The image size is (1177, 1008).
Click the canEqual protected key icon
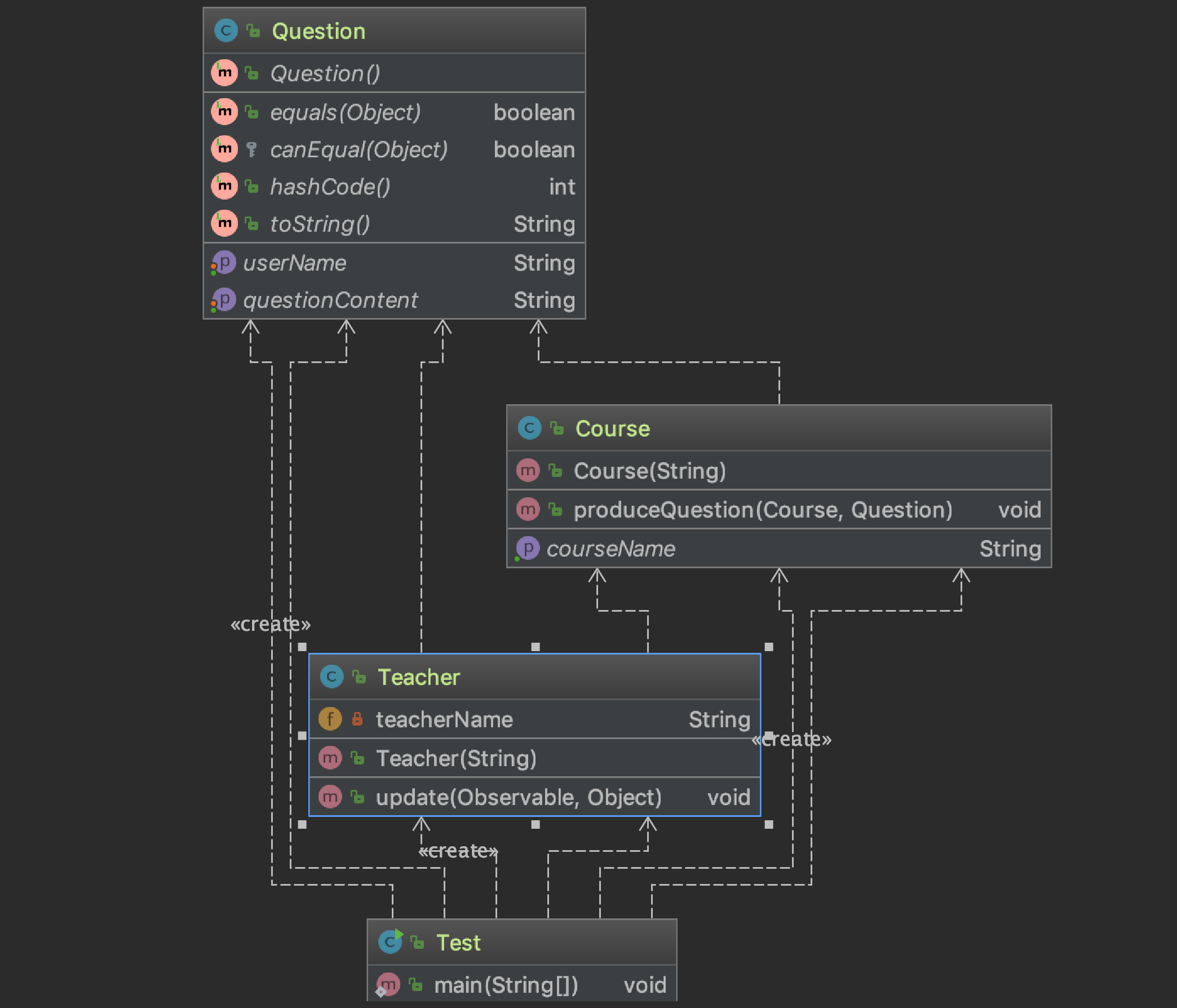point(251,149)
